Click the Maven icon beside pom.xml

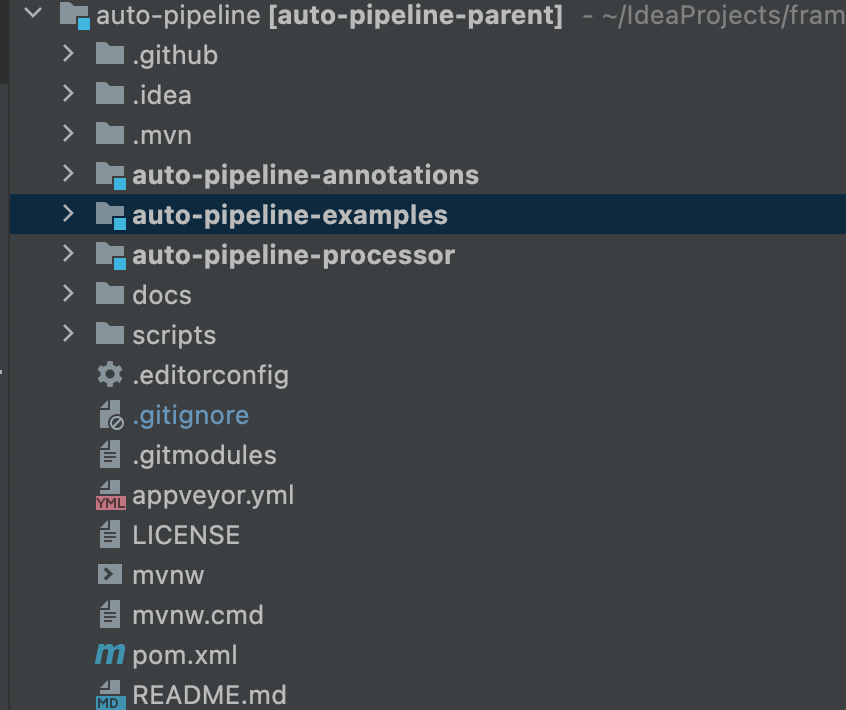(110, 655)
